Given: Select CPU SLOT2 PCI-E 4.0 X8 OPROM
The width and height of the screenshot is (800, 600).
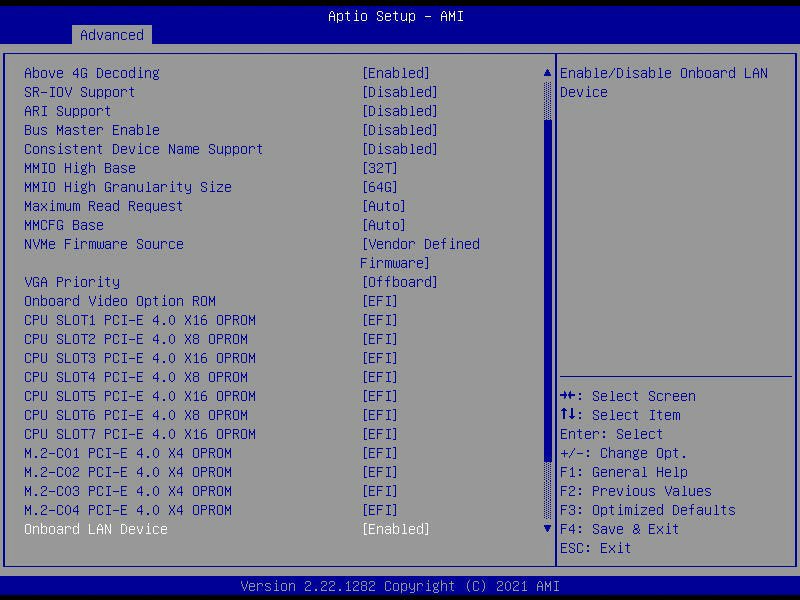Looking at the screenshot, I should [x=136, y=339].
